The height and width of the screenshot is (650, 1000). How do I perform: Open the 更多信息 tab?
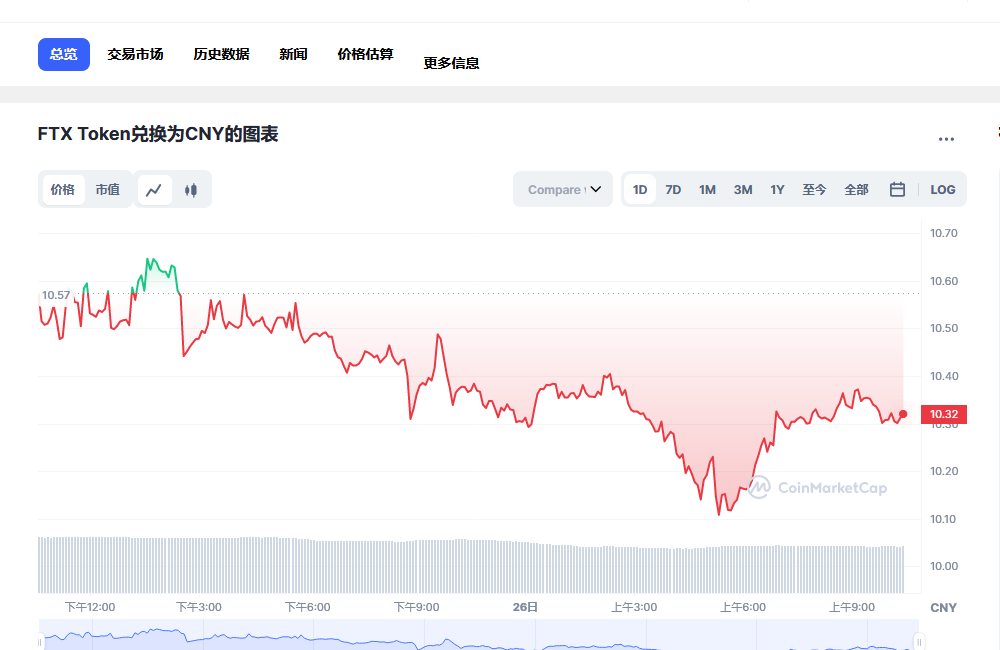point(451,63)
